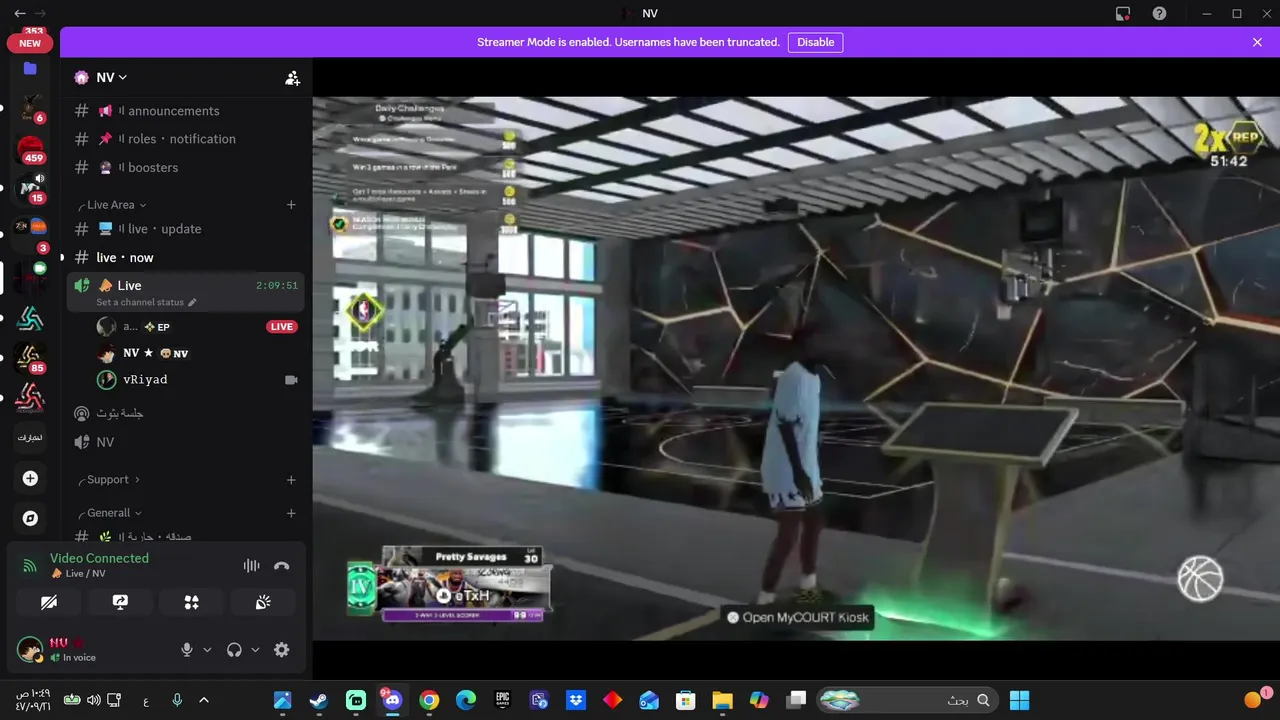Turn on the camera in voice panel
This screenshot has height=720, width=1280.
(48, 602)
